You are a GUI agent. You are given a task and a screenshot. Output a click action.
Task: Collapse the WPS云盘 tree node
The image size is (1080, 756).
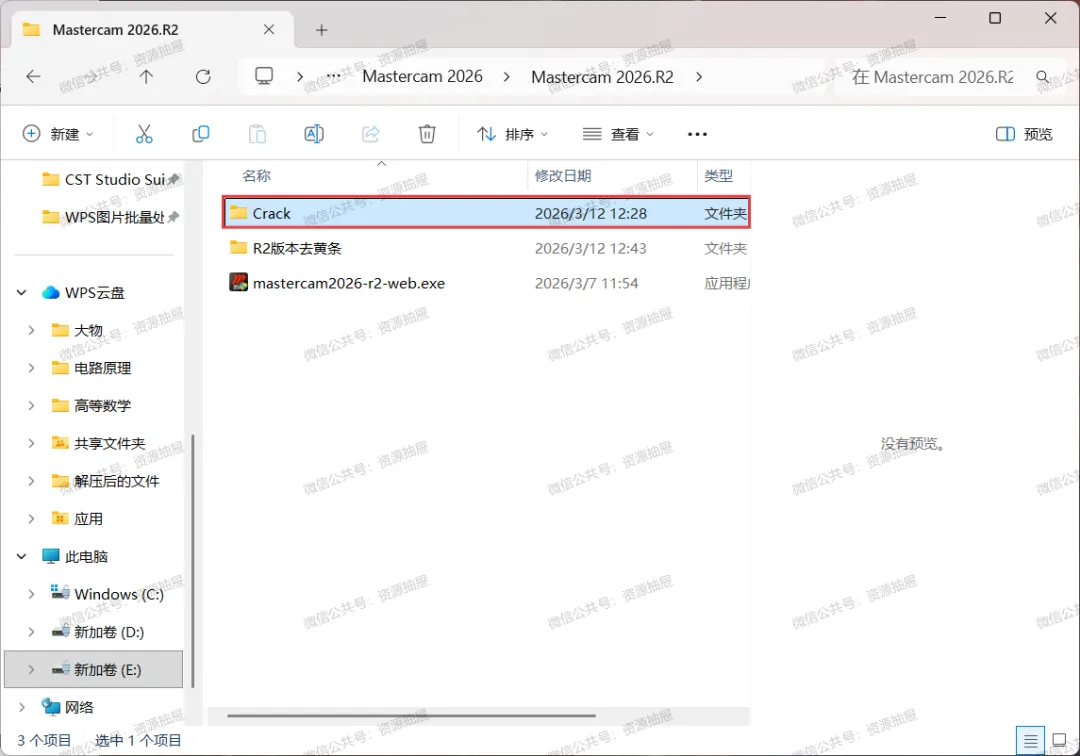tap(21, 293)
